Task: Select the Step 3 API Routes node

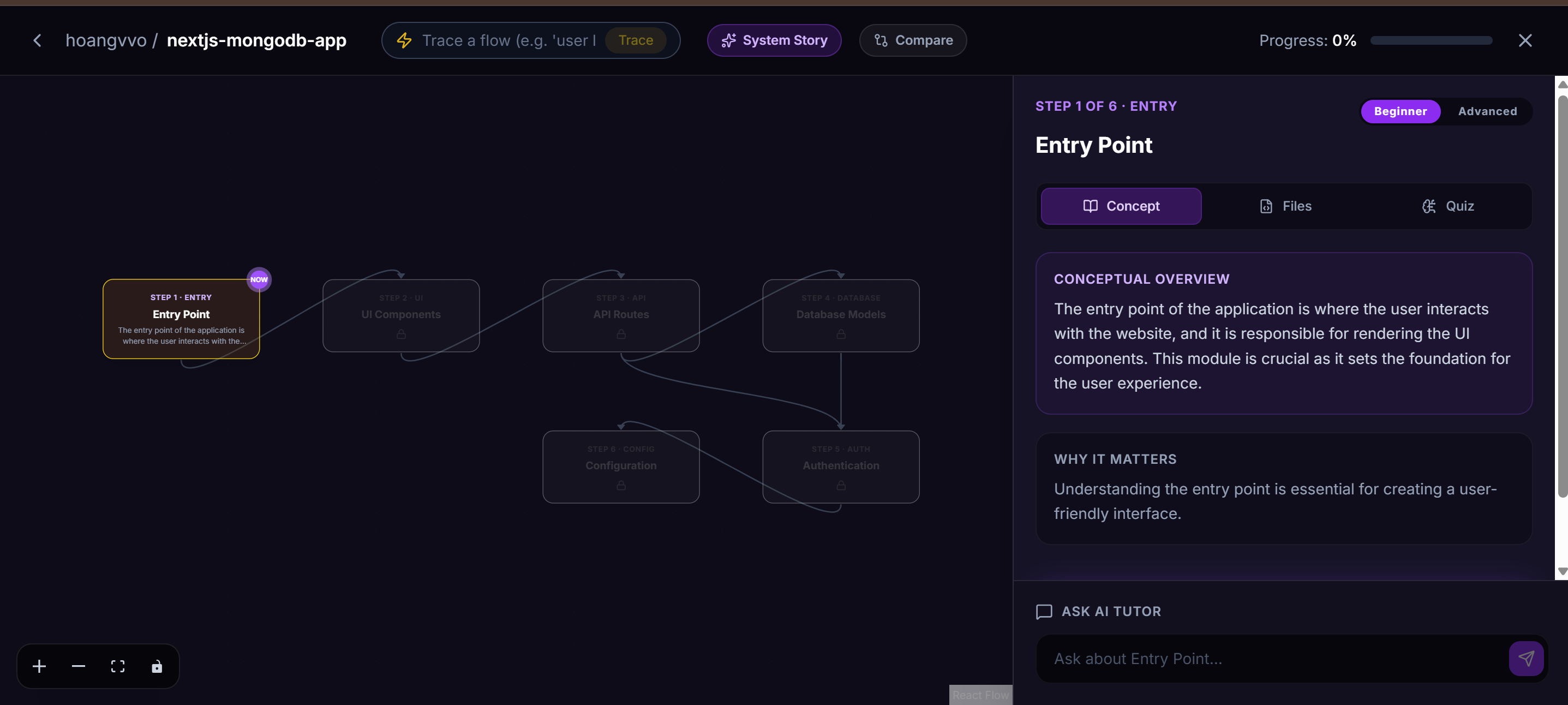Action: 621,315
